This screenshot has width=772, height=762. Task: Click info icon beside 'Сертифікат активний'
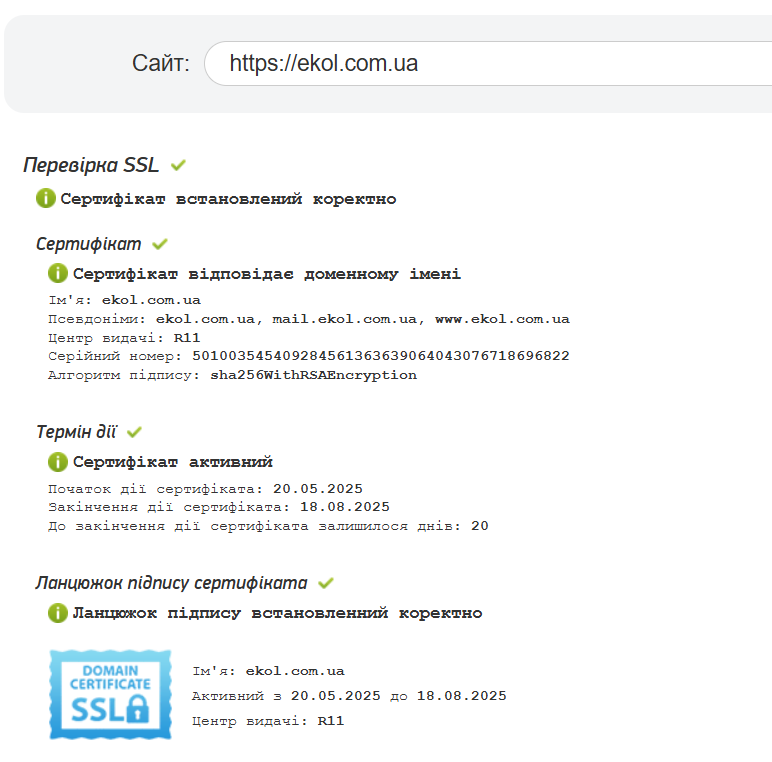point(58,462)
